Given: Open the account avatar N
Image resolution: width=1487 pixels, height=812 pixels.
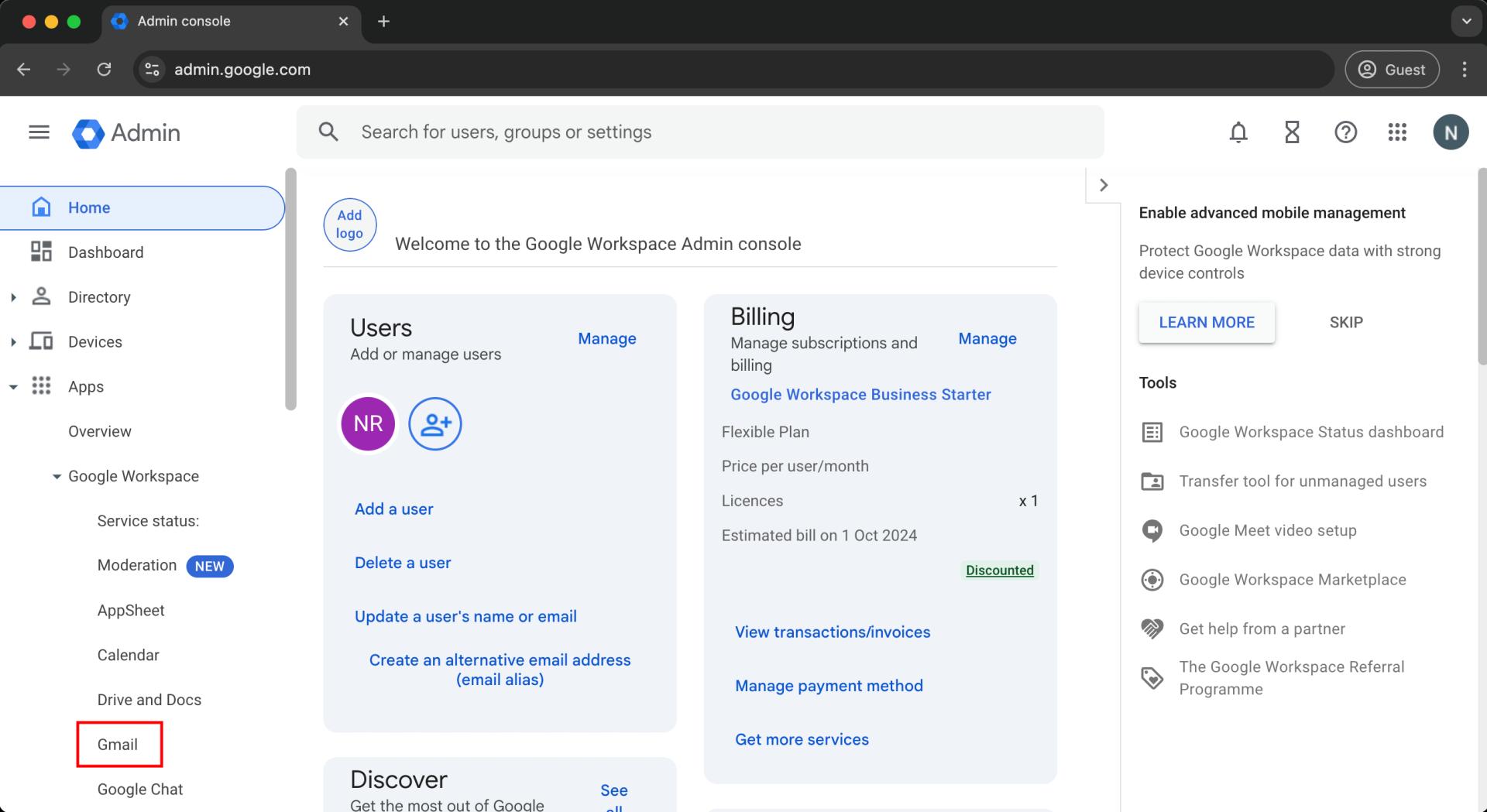Looking at the screenshot, I should pyautogui.click(x=1451, y=132).
